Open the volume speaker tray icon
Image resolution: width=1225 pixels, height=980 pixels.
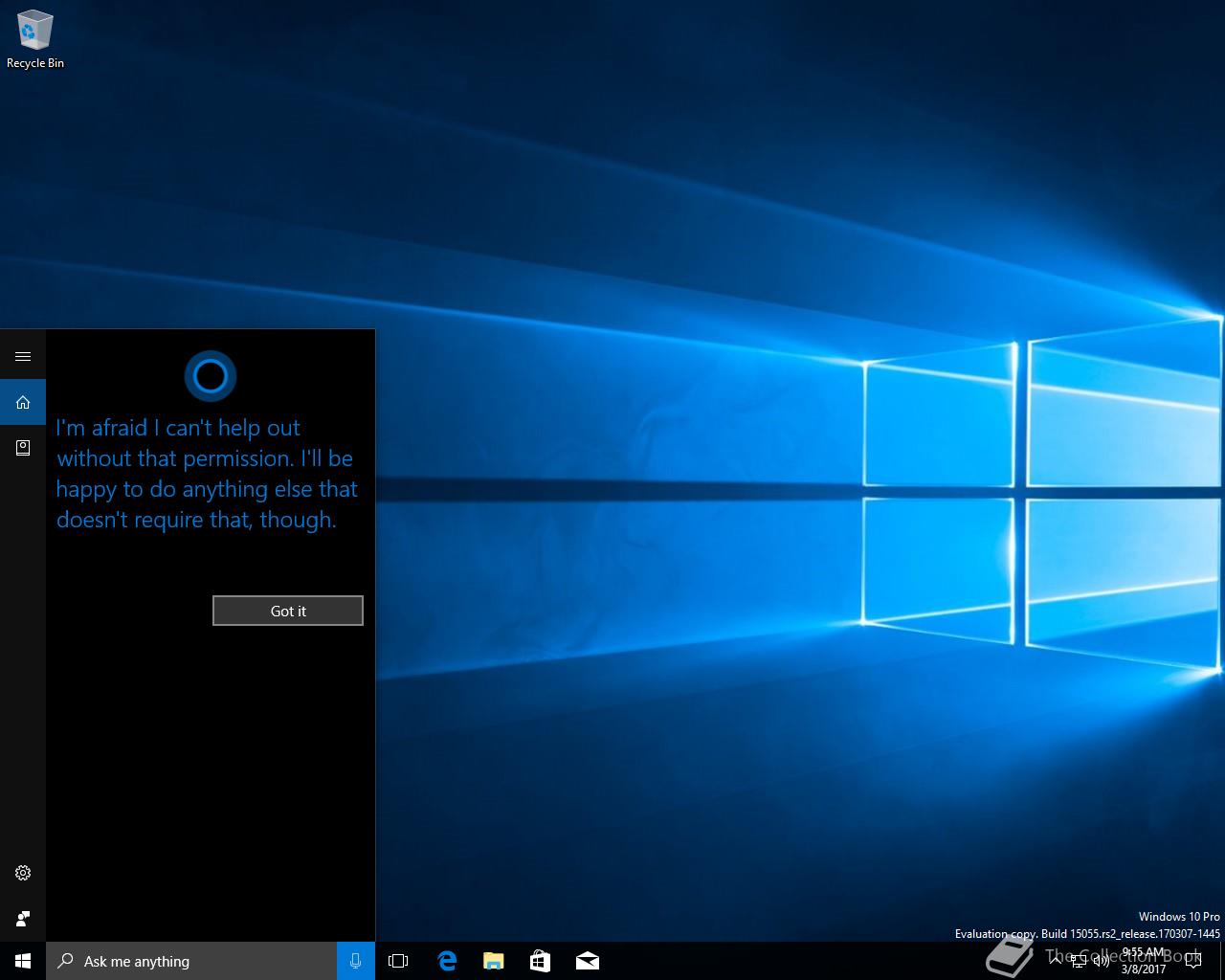click(x=1102, y=961)
